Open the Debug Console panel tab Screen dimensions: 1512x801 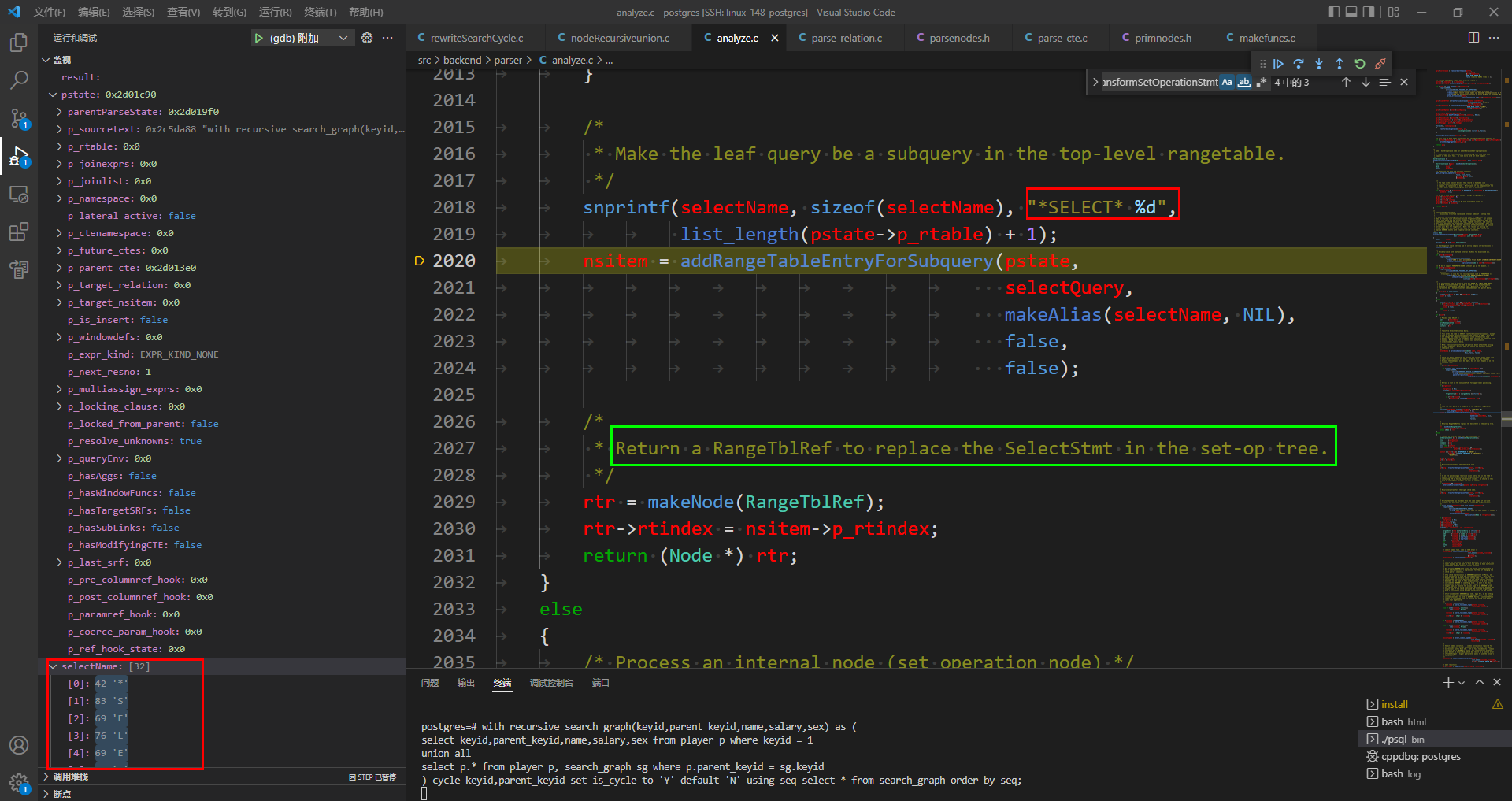click(x=551, y=683)
